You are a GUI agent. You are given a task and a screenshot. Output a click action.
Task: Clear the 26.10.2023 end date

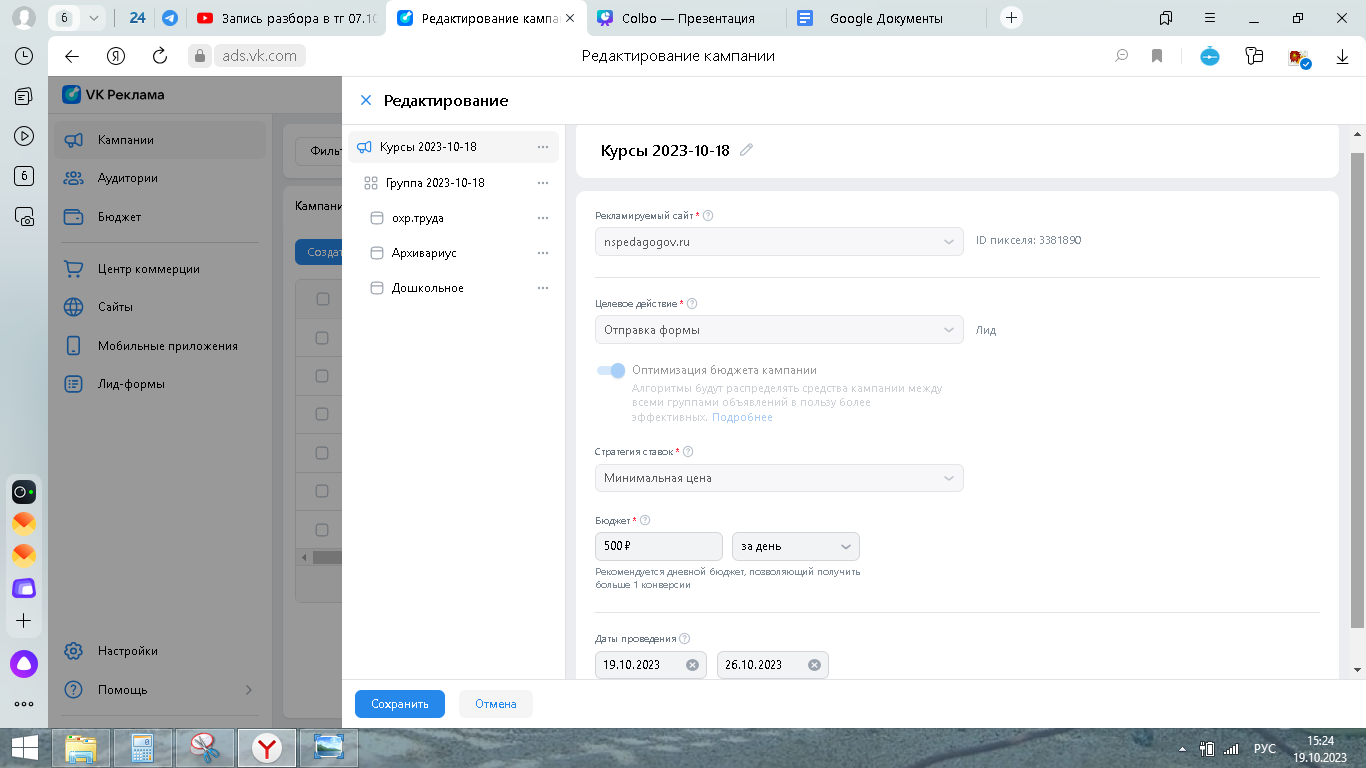(x=814, y=665)
